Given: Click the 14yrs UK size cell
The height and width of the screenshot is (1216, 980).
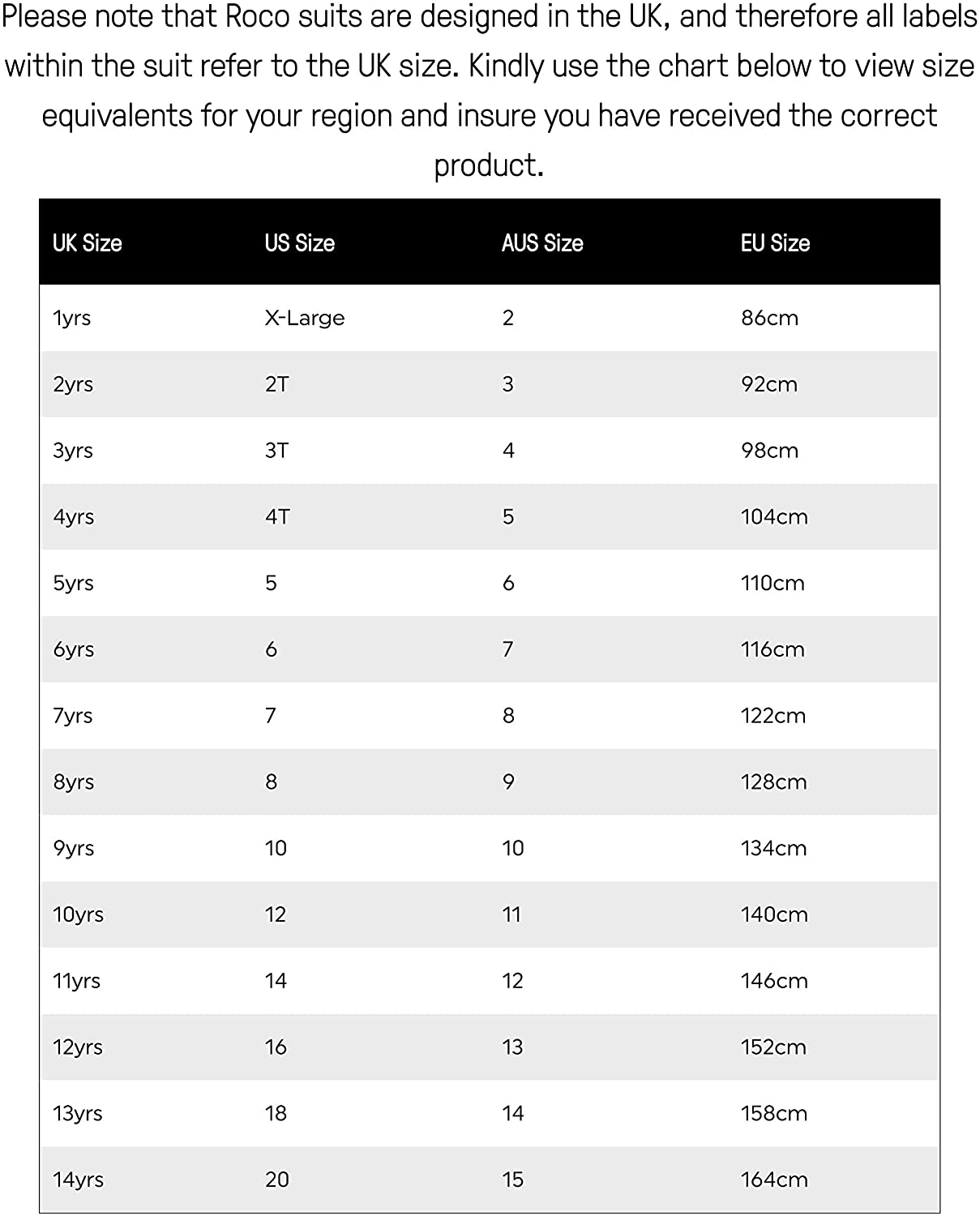Looking at the screenshot, I should 79,1180.
